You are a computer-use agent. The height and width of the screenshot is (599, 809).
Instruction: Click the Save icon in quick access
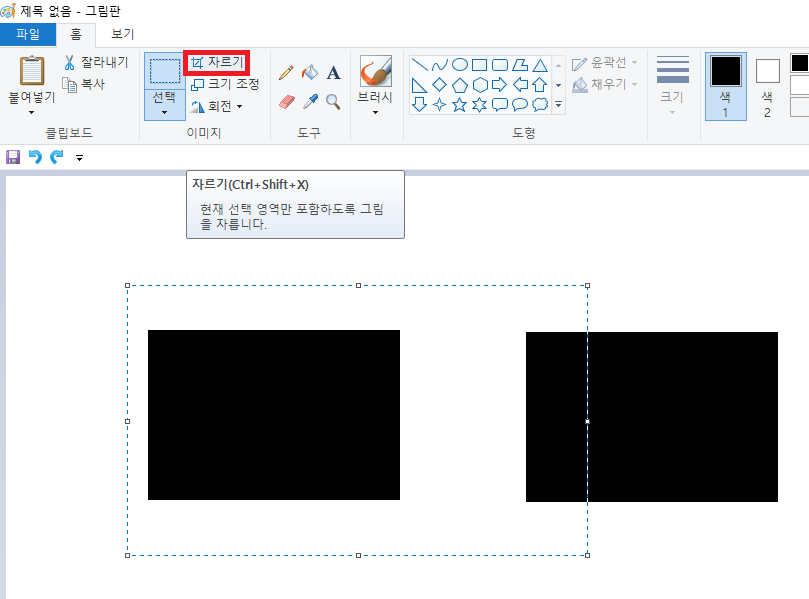(13, 157)
